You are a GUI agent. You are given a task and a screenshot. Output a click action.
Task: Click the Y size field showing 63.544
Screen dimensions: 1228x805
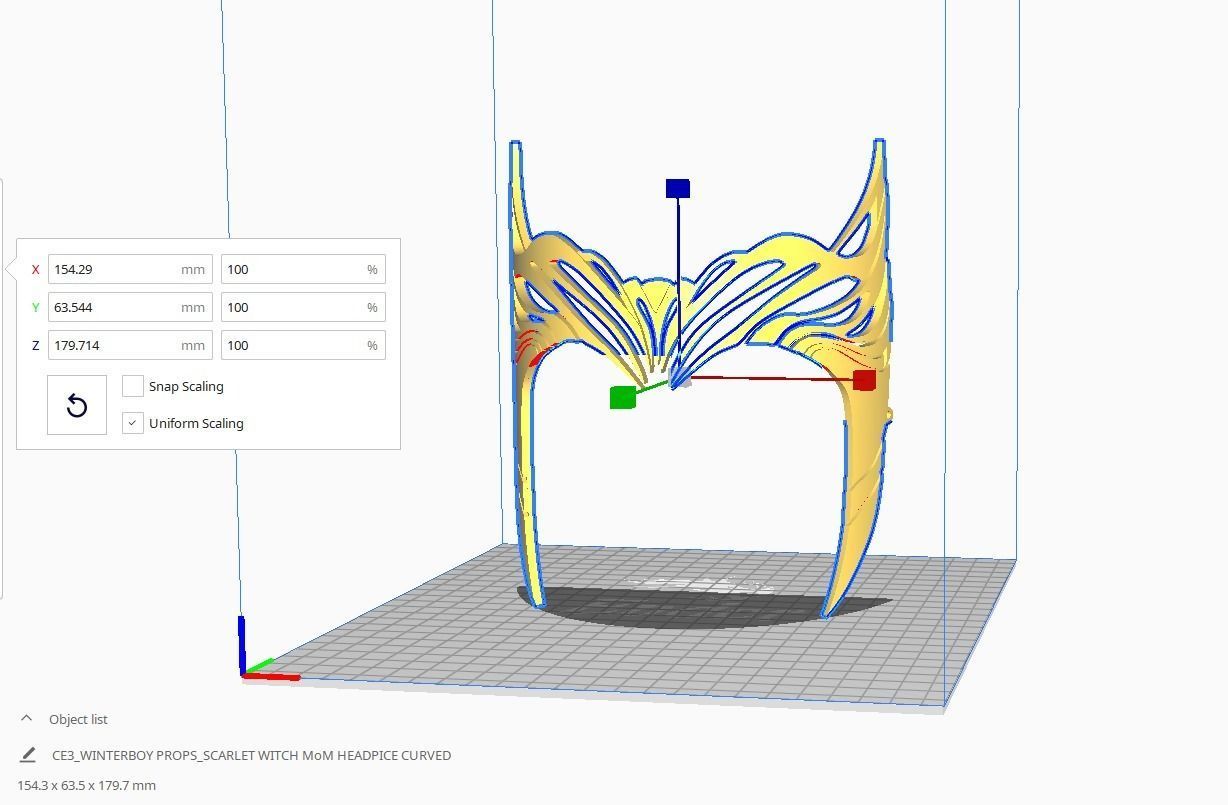point(130,307)
